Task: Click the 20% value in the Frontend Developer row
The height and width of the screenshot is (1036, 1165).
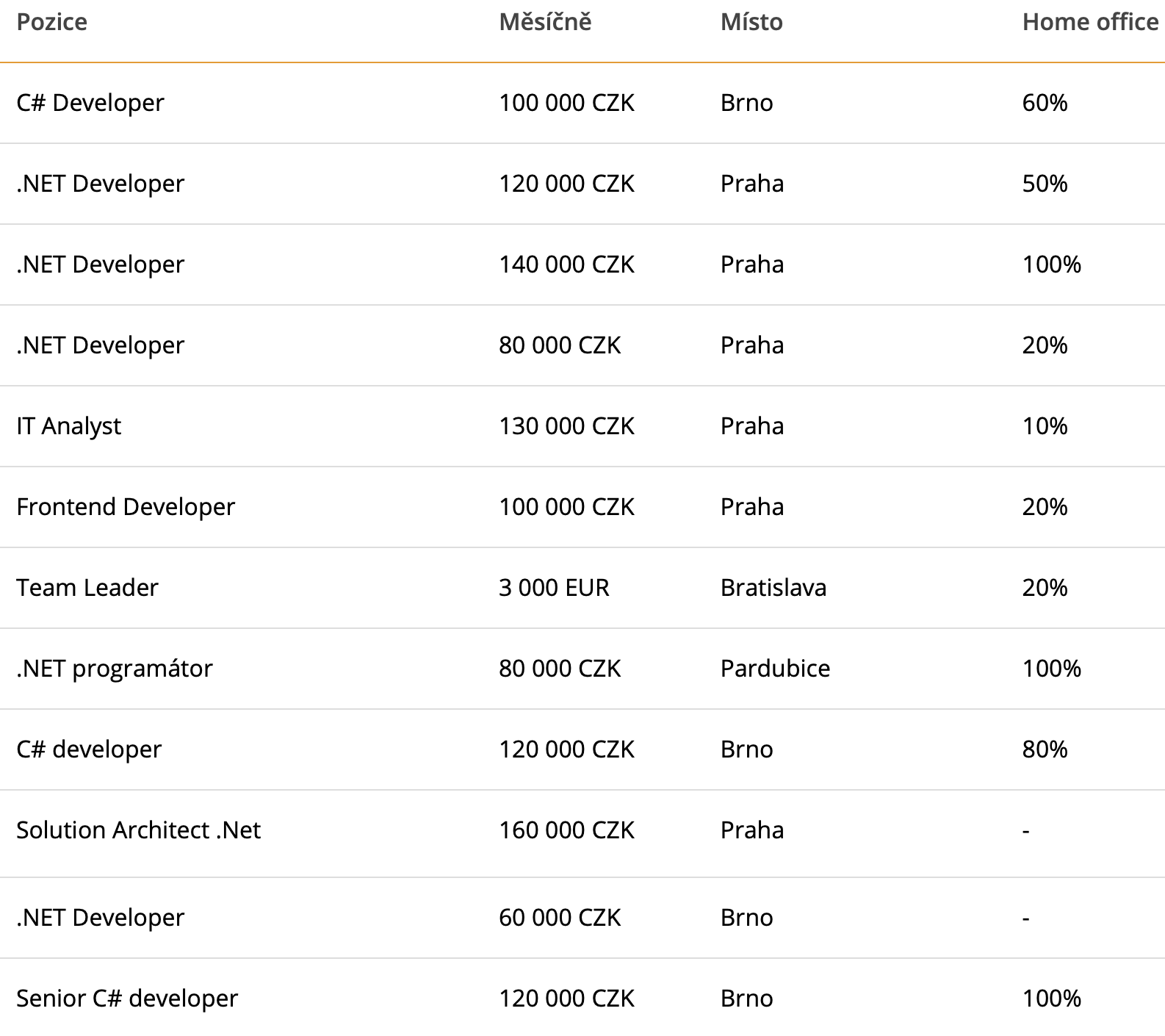Action: click(x=1045, y=507)
